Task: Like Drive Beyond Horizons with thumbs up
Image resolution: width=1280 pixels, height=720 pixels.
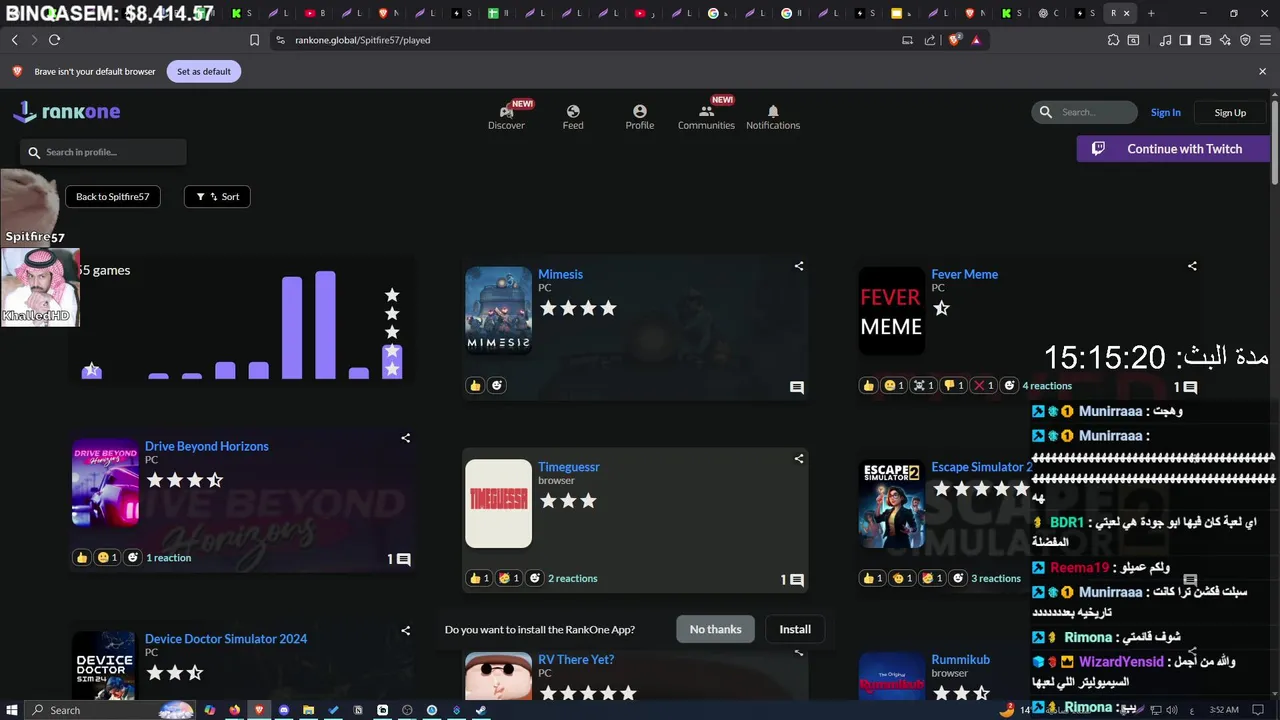Action: point(82,558)
